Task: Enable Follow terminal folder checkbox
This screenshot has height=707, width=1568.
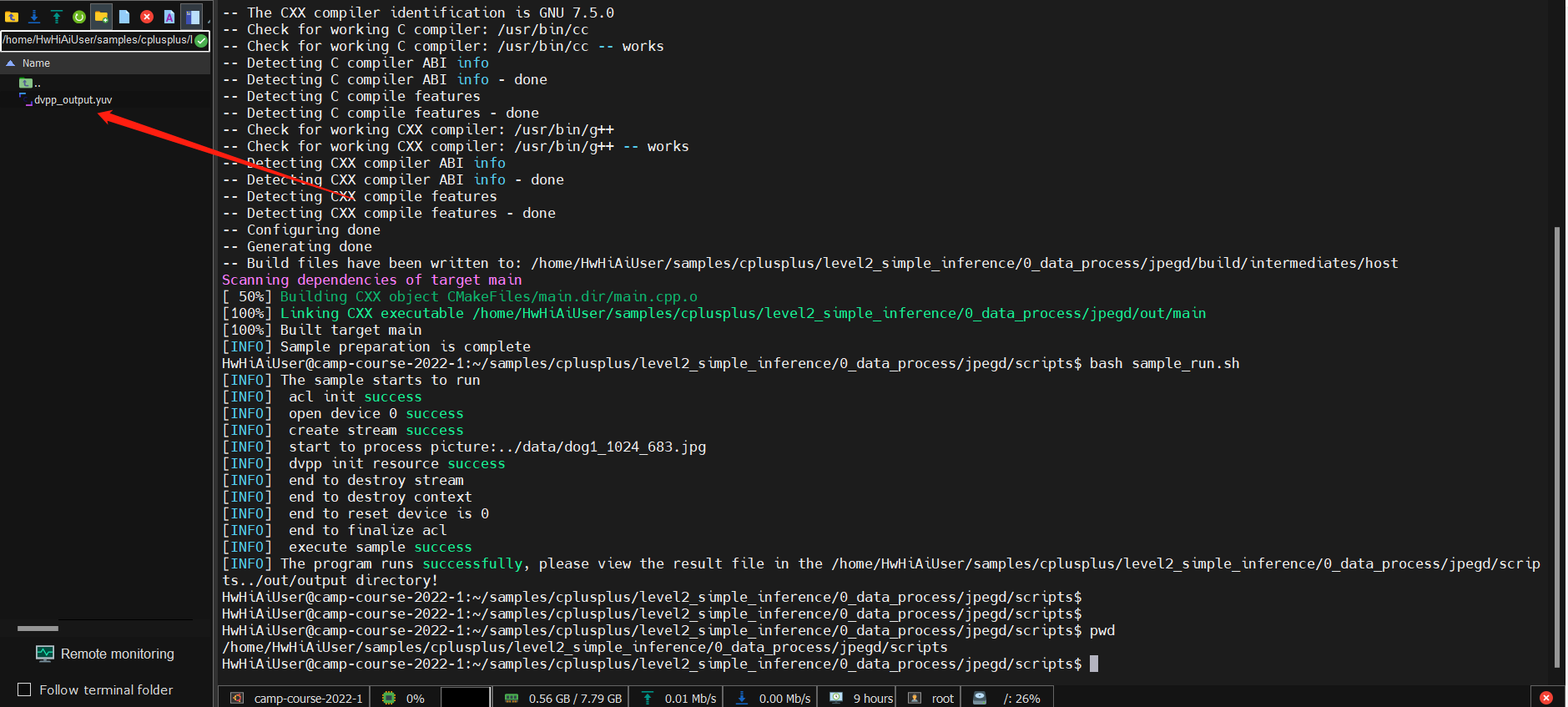Action: pyautogui.click(x=24, y=689)
